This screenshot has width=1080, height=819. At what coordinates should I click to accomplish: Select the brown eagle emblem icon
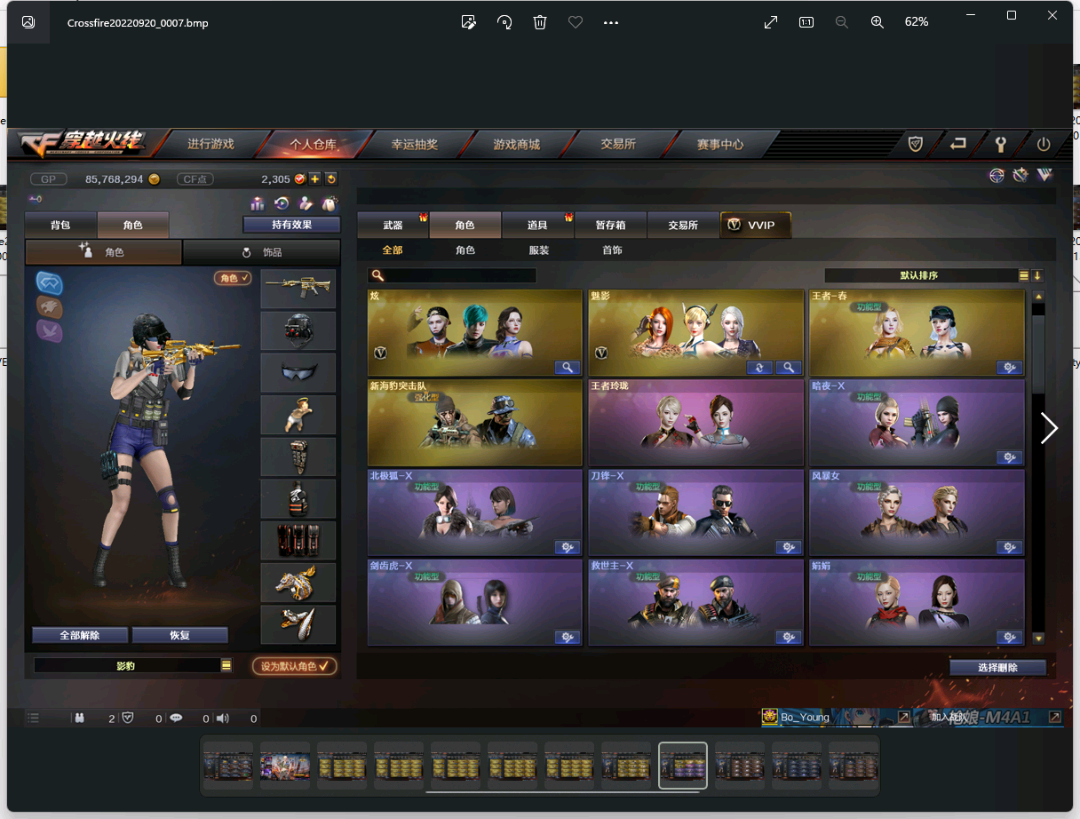click(50, 307)
